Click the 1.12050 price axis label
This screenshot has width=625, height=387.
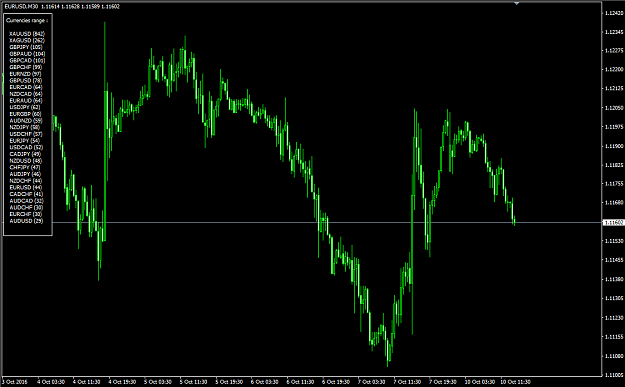(x=614, y=108)
